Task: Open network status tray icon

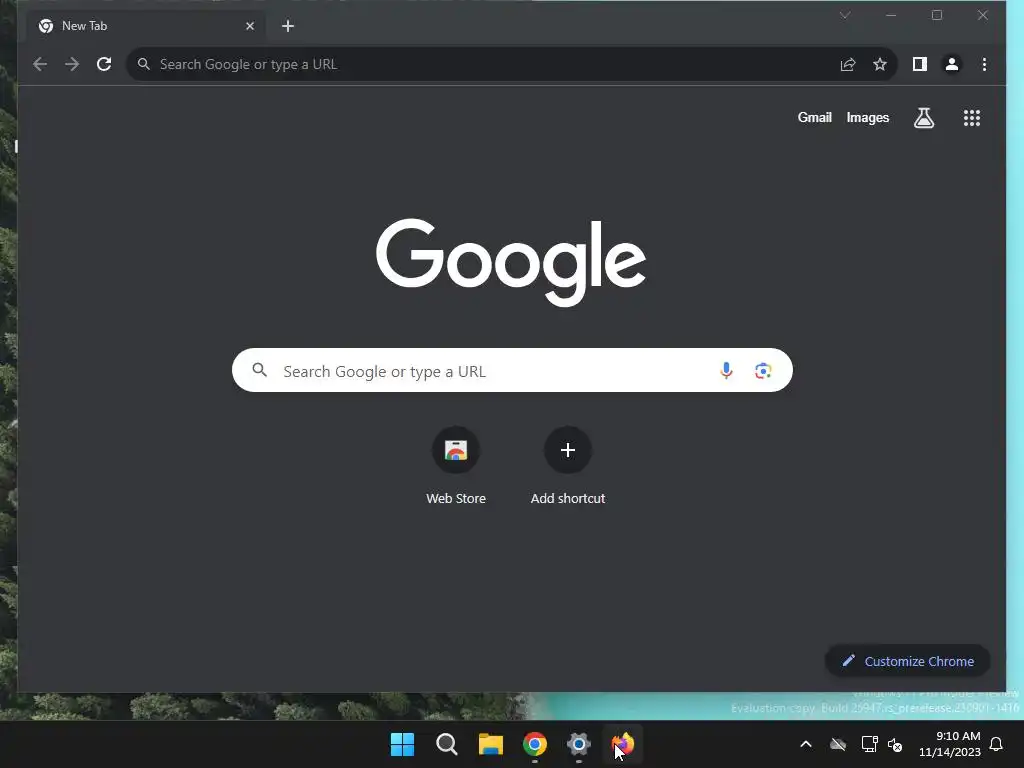Action: [x=869, y=744]
